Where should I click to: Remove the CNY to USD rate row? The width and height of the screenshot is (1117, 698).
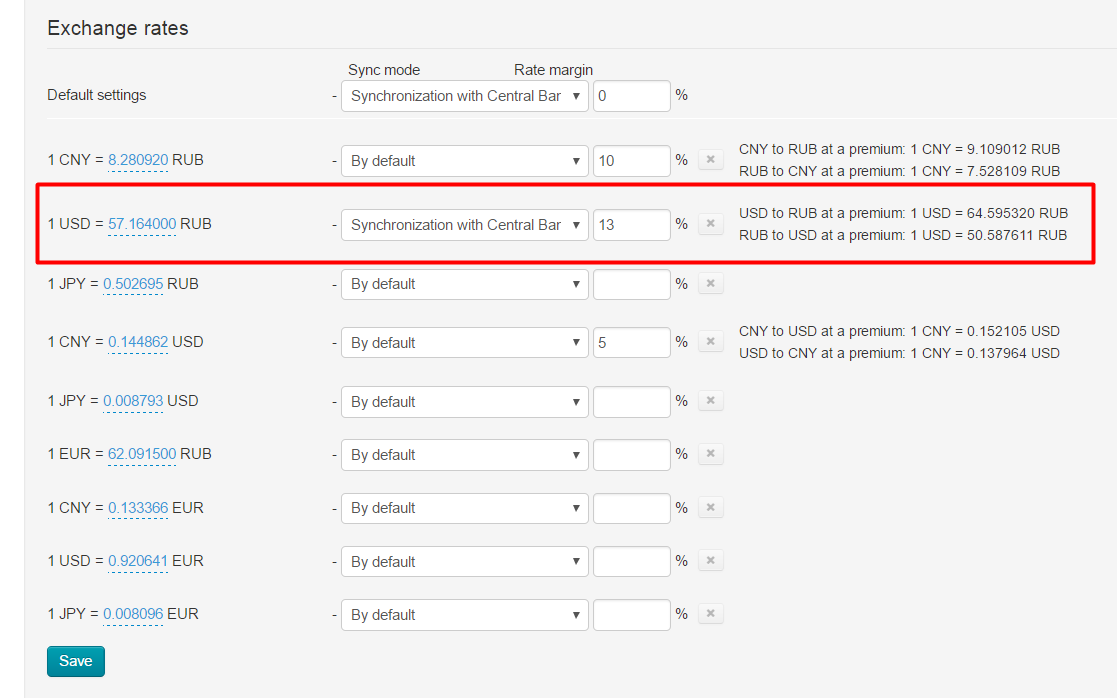point(710,342)
